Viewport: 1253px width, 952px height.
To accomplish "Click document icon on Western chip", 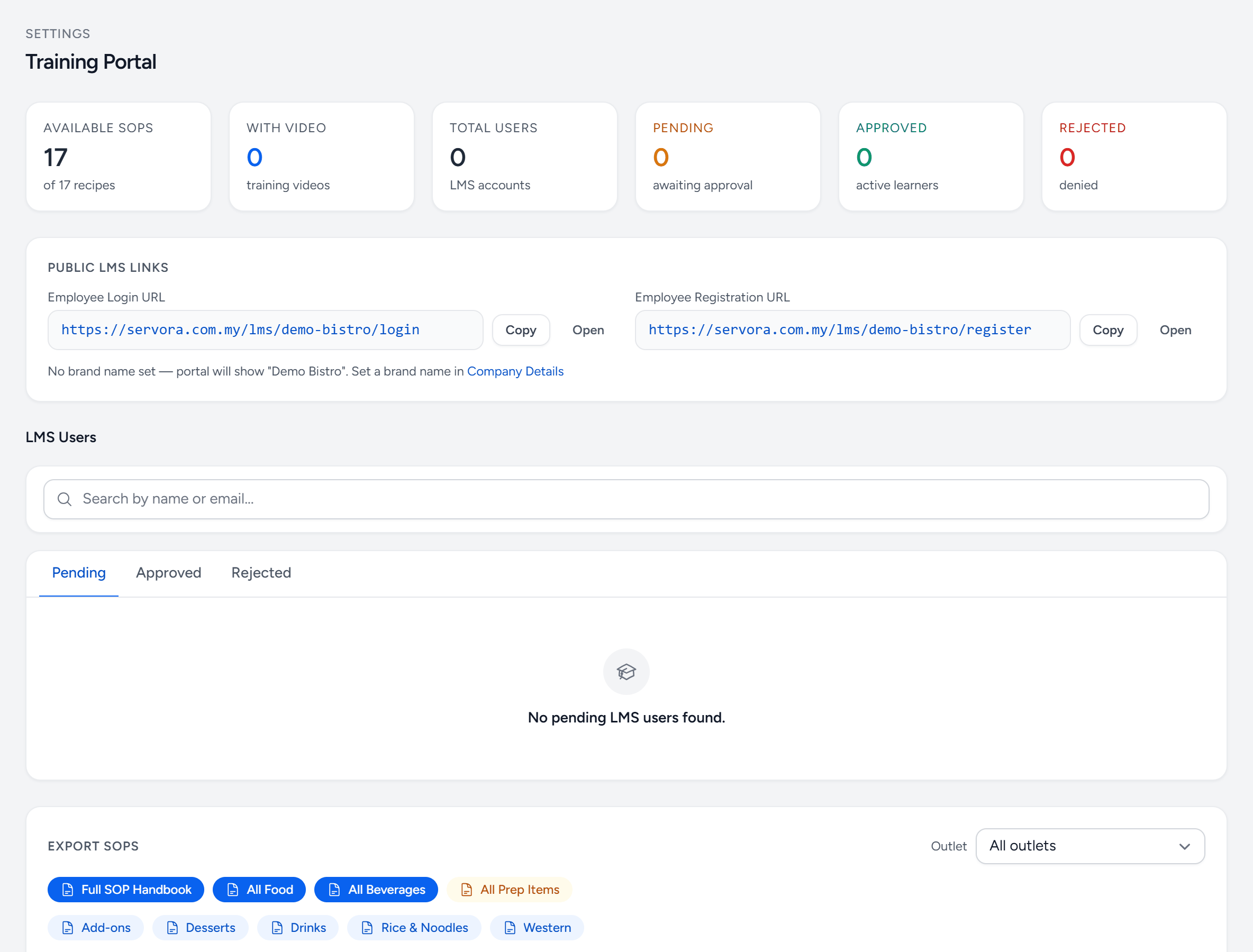I will coord(510,928).
